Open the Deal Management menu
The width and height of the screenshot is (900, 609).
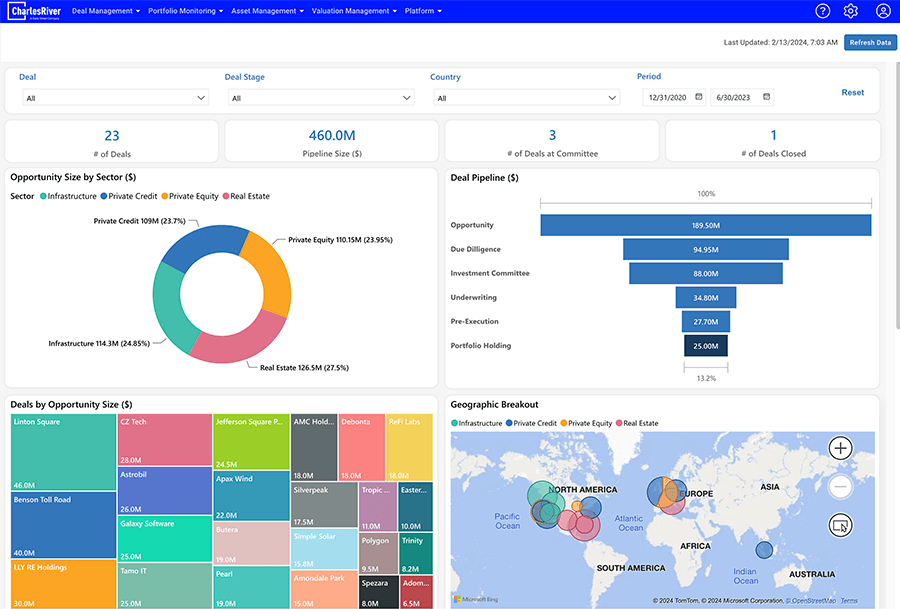(106, 11)
